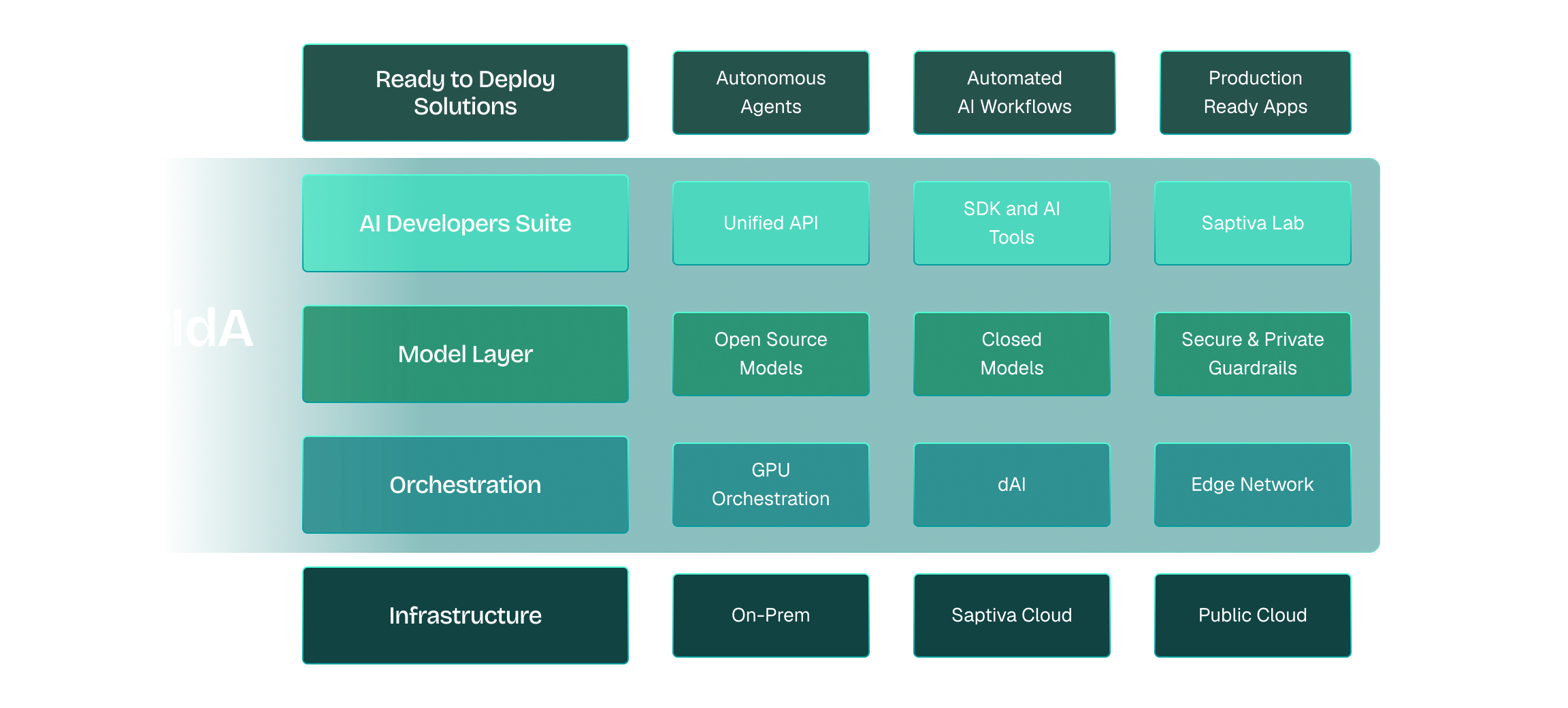This screenshot has width=1568, height=708.
Task: Select the AI Developers Suite box
Action: click(x=465, y=223)
